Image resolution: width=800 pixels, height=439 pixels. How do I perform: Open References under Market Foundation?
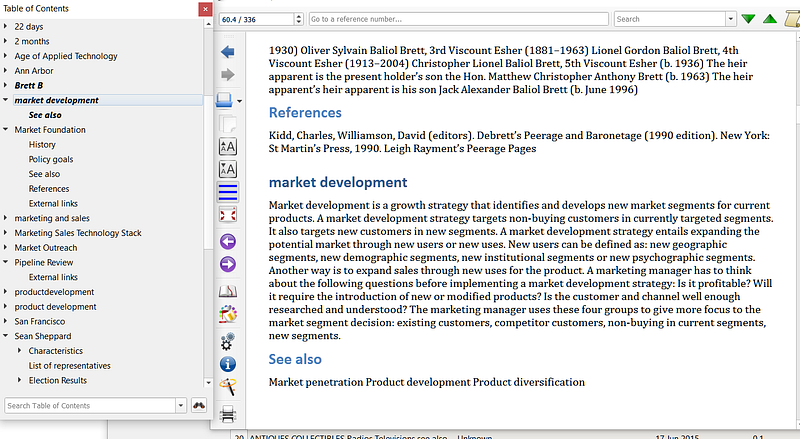point(48,189)
